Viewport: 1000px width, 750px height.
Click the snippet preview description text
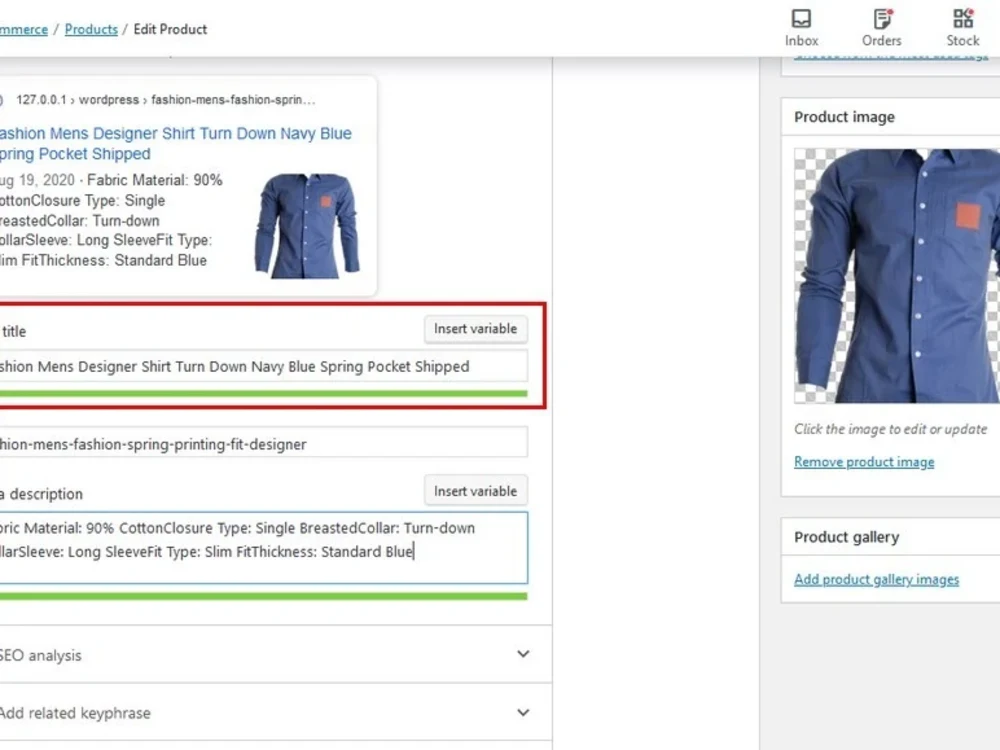tap(111, 220)
